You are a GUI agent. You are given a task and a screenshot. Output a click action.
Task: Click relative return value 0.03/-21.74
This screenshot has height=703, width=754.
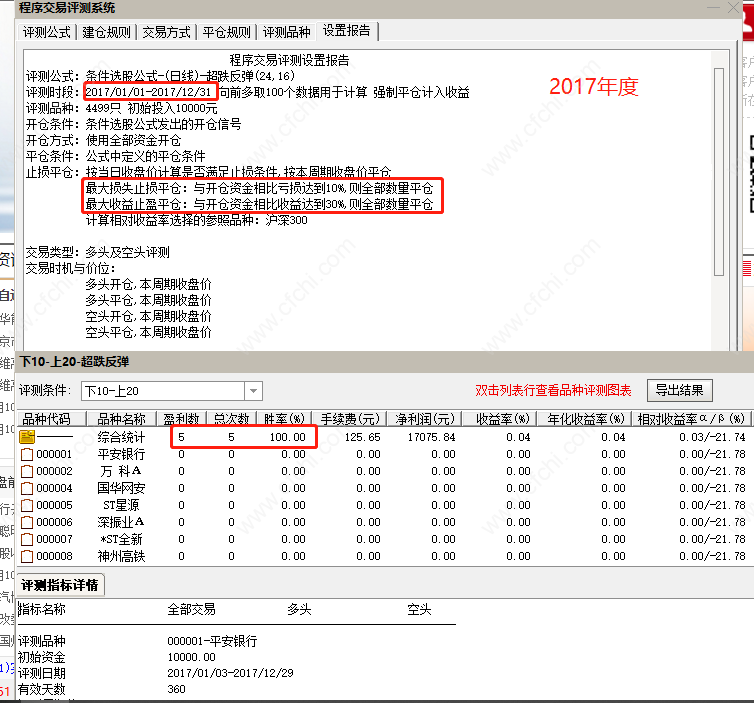click(712, 437)
